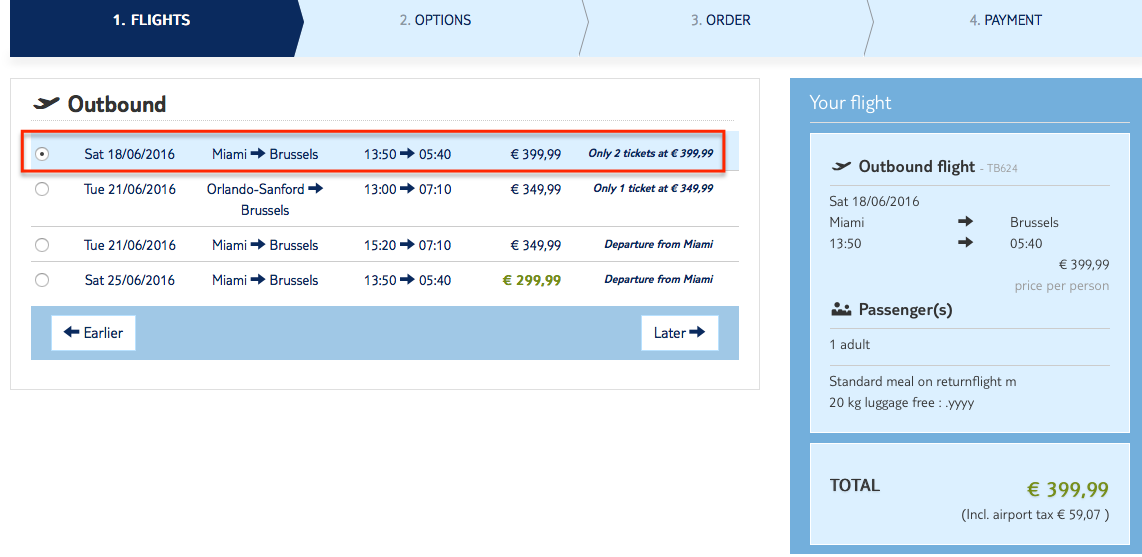
Task: Click the 'Incl. airport tax € 59,07' text
Action: [x=1035, y=515]
